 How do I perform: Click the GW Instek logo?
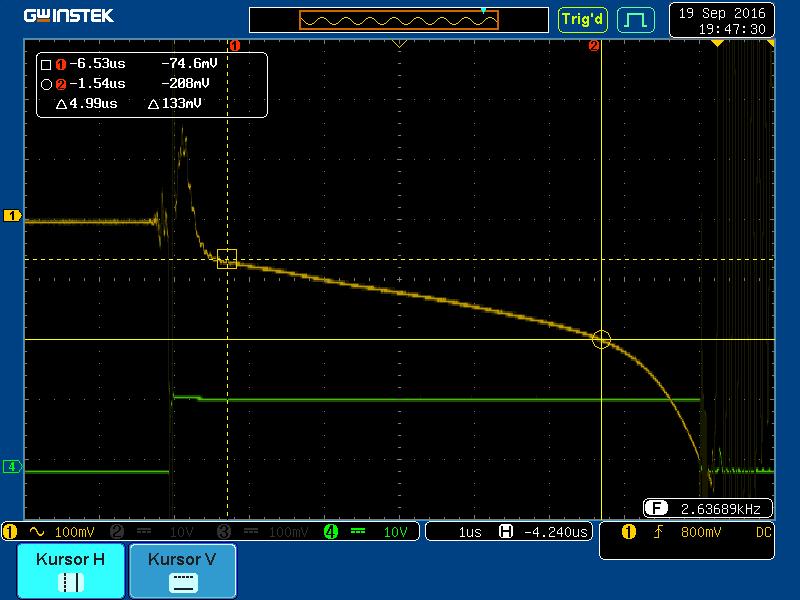(69, 16)
